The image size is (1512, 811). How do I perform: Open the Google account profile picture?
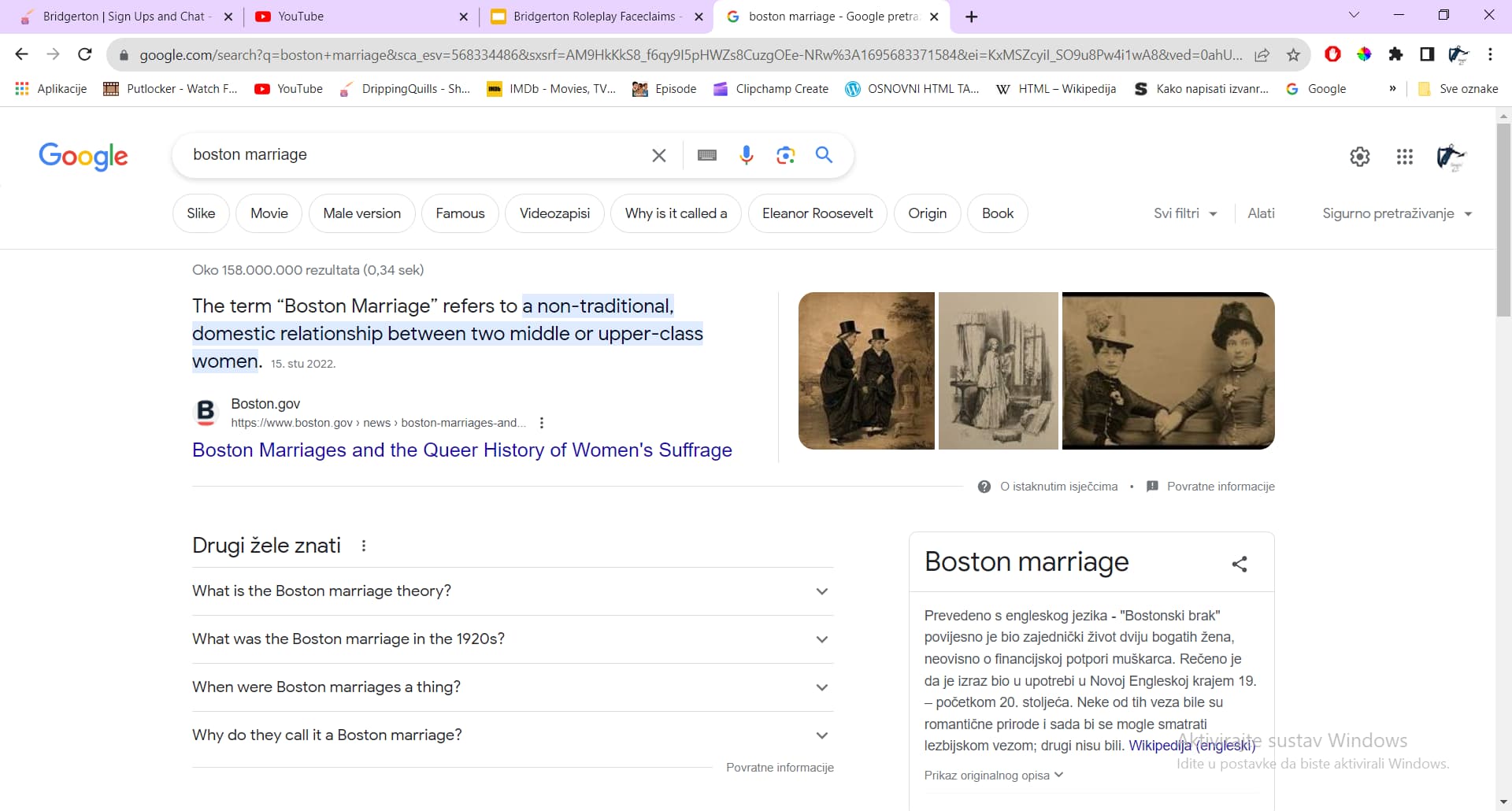(1451, 157)
